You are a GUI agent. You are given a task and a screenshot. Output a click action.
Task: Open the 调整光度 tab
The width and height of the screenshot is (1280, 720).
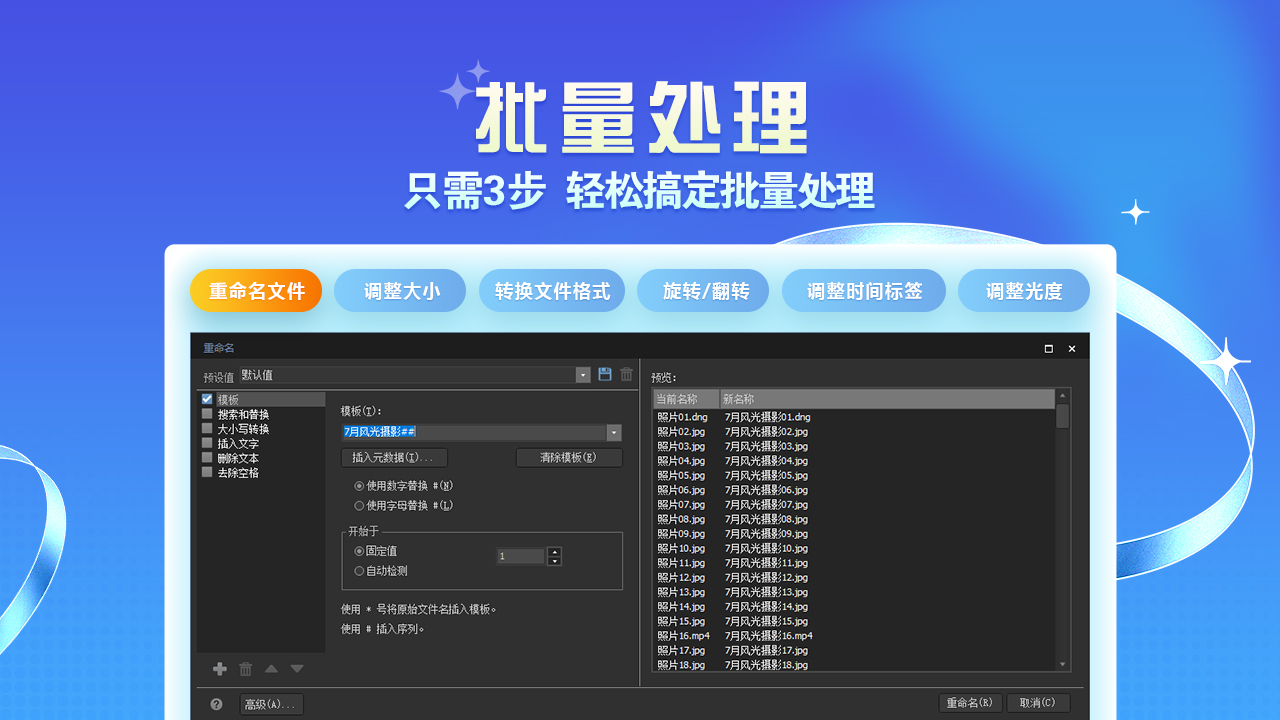[x=1024, y=290]
